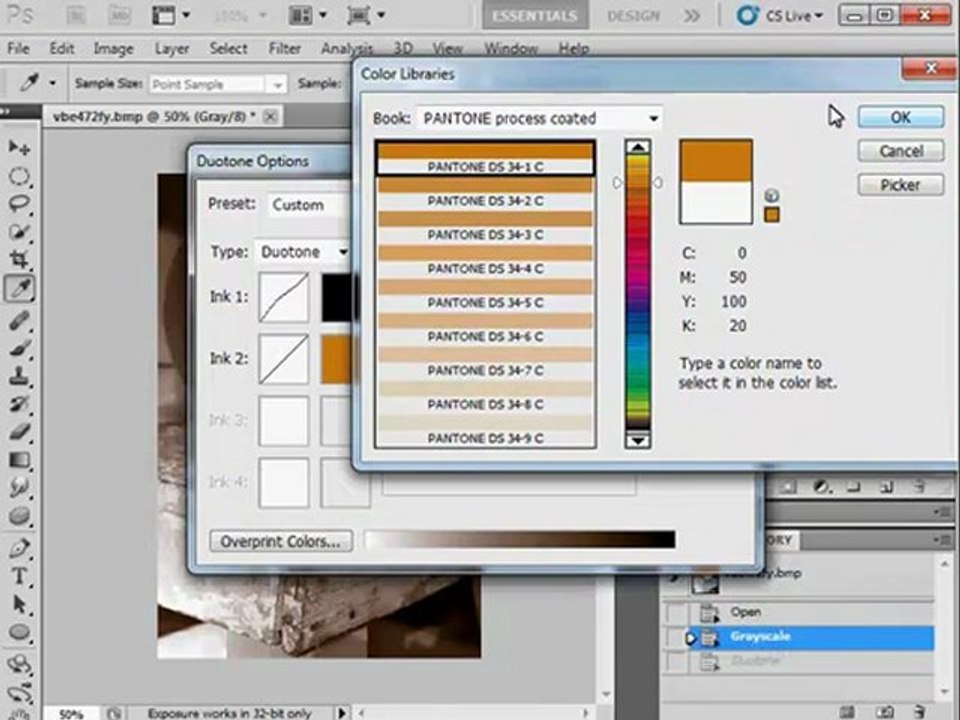Screen dimensions: 960x720
Task: Click the Picker button
Action: 901,185
